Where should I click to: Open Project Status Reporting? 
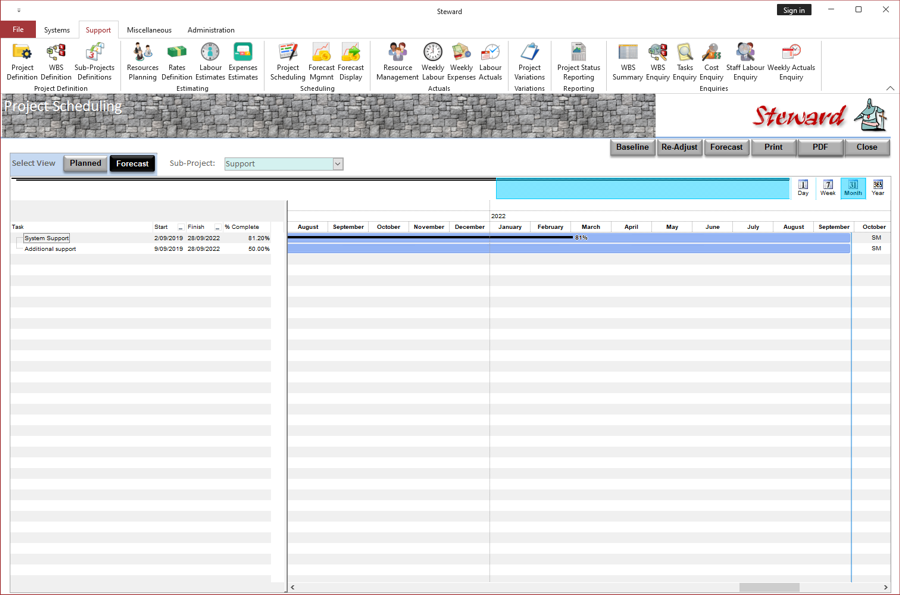[579, 62]
